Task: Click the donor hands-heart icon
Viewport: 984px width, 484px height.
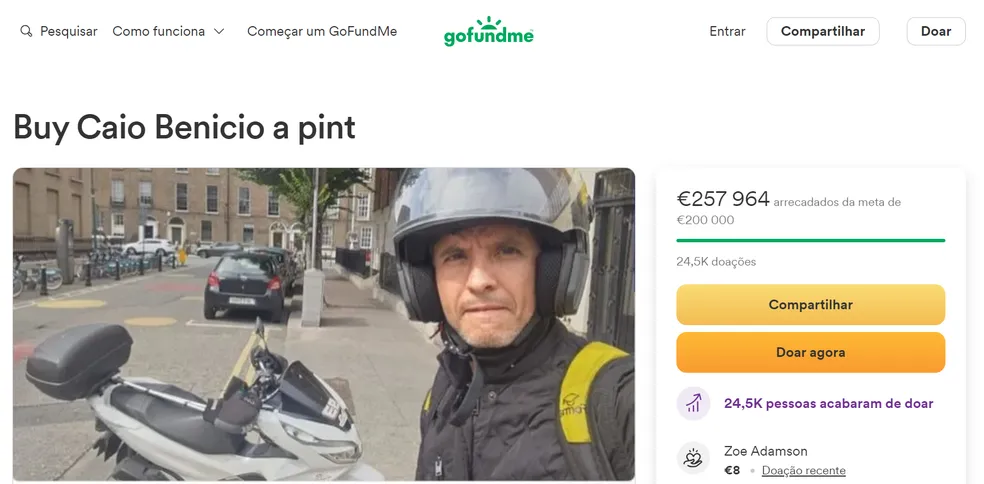Action: [x=693, y=459]
